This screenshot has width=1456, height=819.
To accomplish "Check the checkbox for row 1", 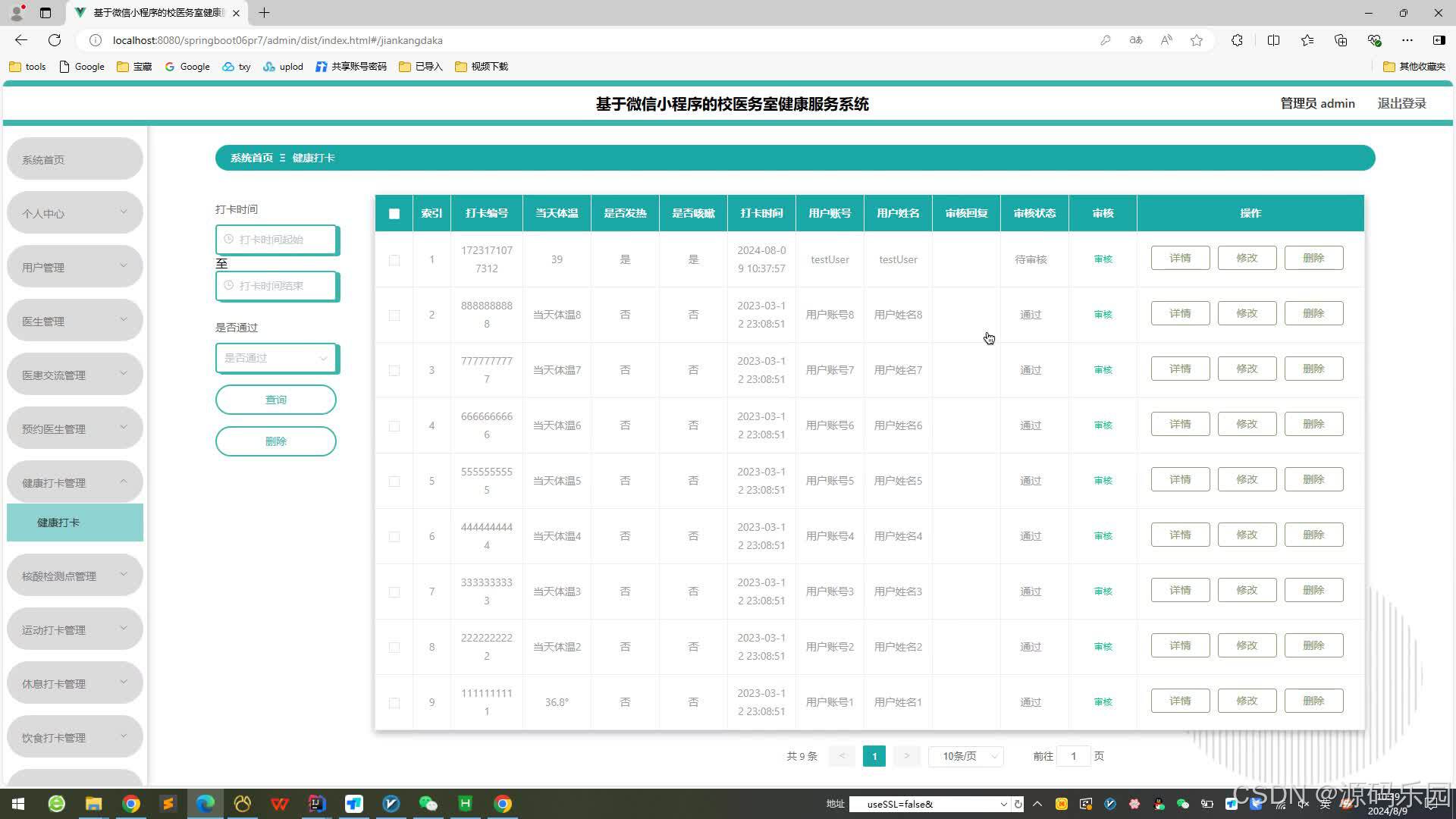I will point(394,259).
